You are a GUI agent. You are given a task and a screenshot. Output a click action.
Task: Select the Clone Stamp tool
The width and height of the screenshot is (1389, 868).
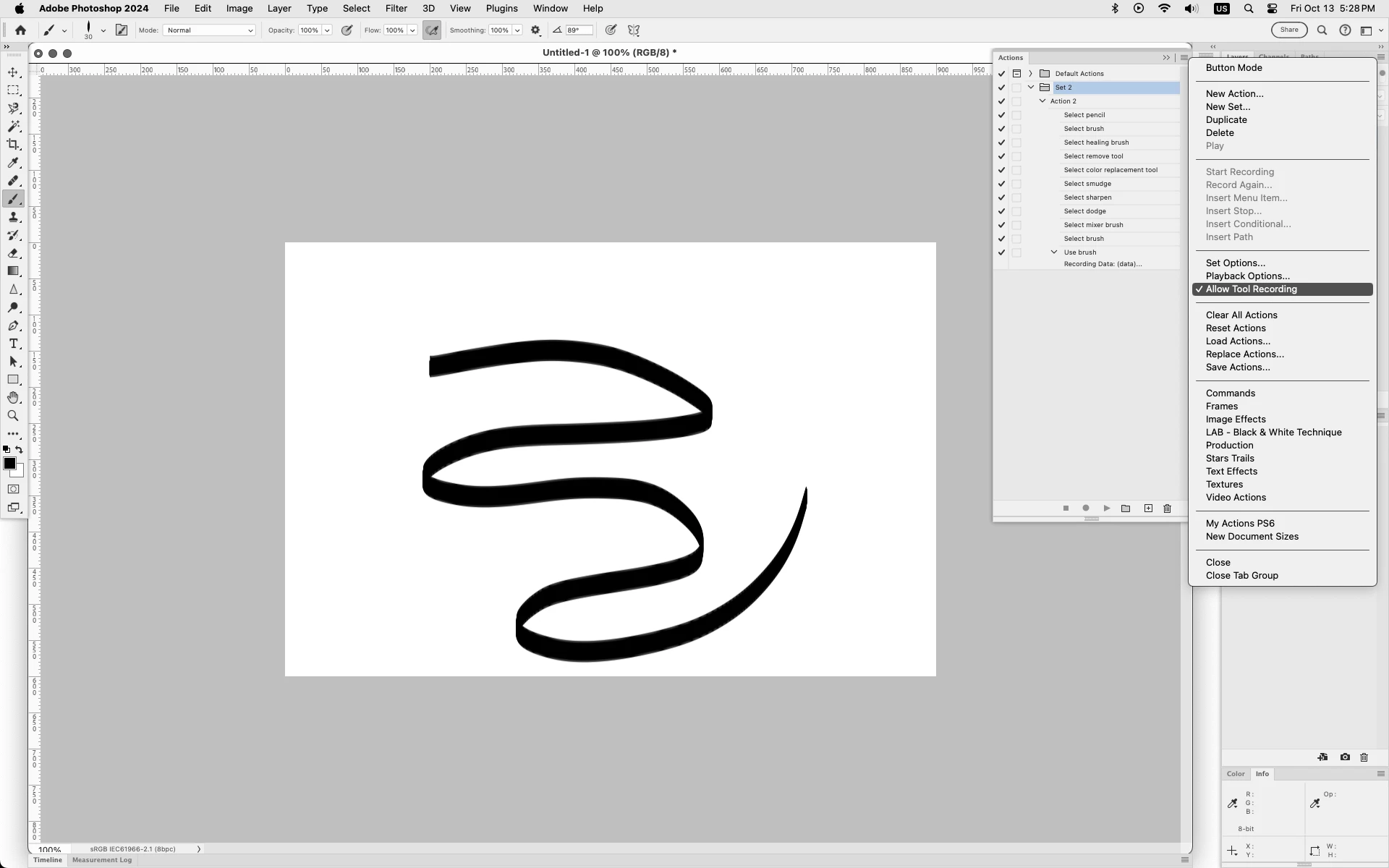13,217
